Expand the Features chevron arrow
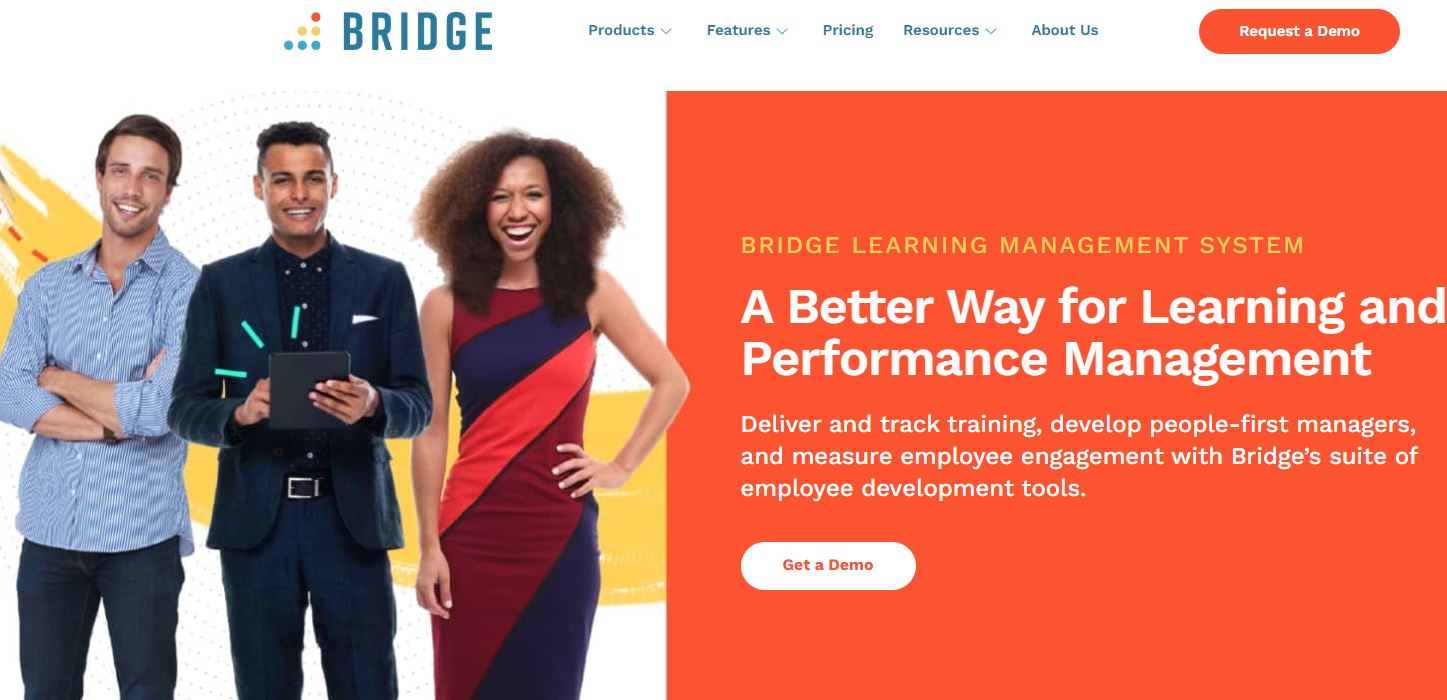 (x=782, y=31)
